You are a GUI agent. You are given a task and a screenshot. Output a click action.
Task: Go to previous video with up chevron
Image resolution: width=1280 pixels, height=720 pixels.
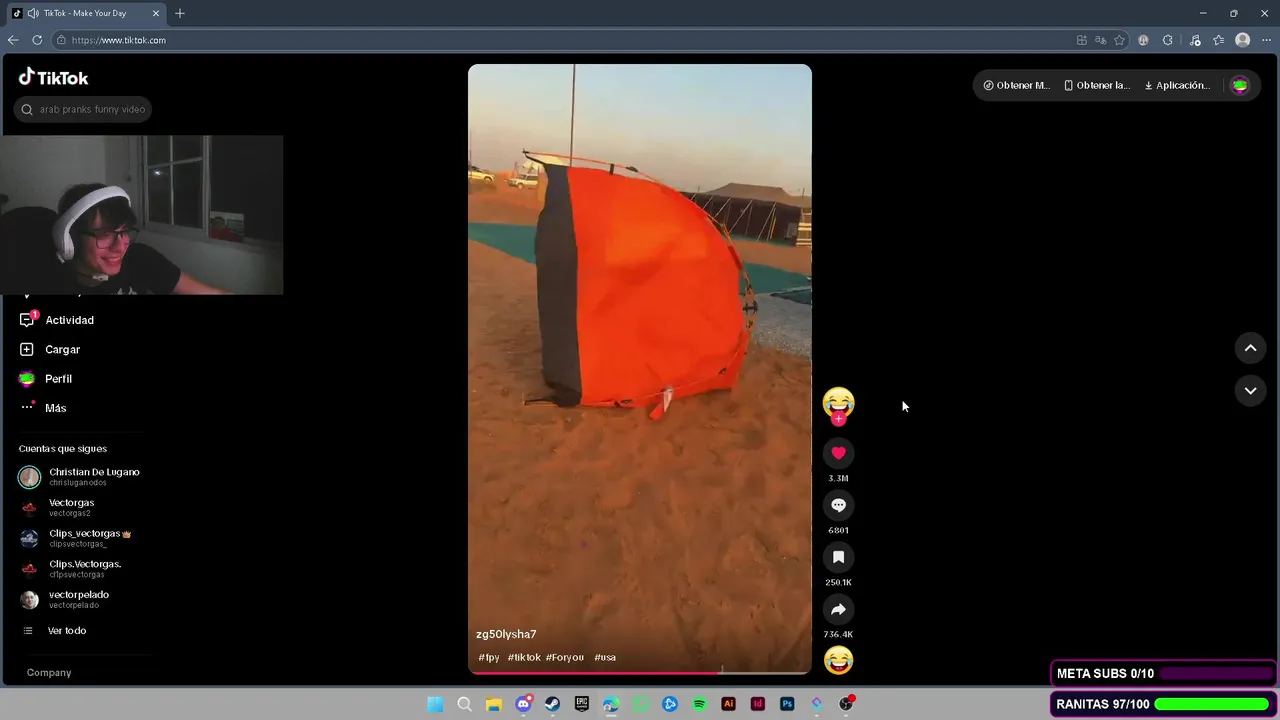pyautogui.click(x=1250, y=348)
